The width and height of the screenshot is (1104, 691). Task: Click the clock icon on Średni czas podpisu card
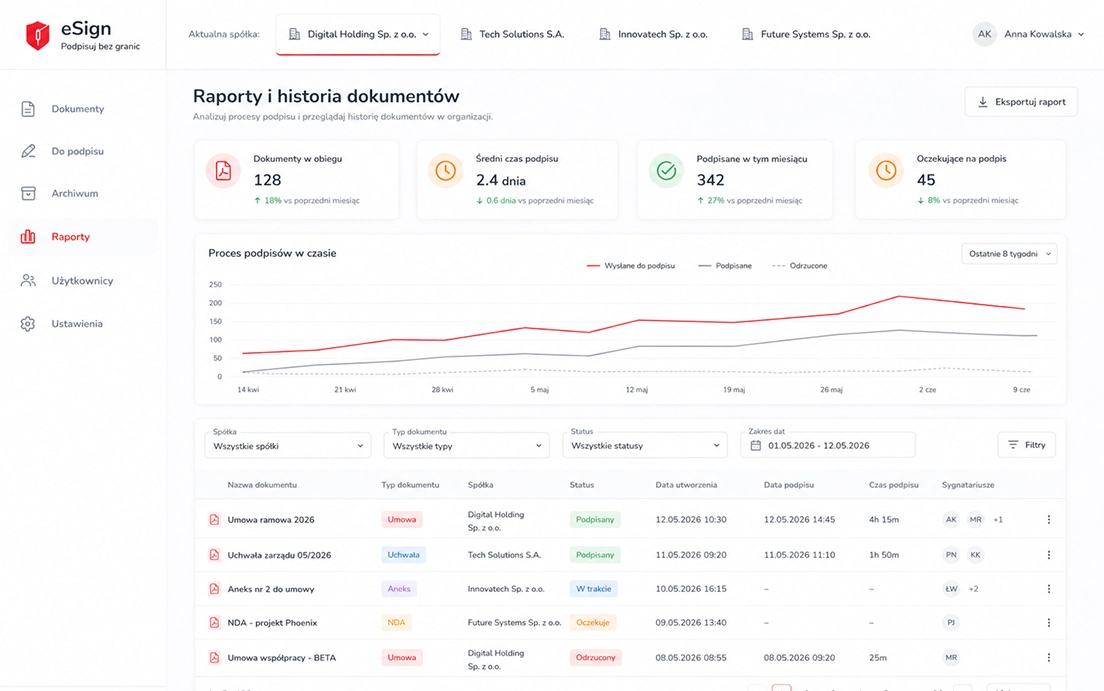point(445,170)
